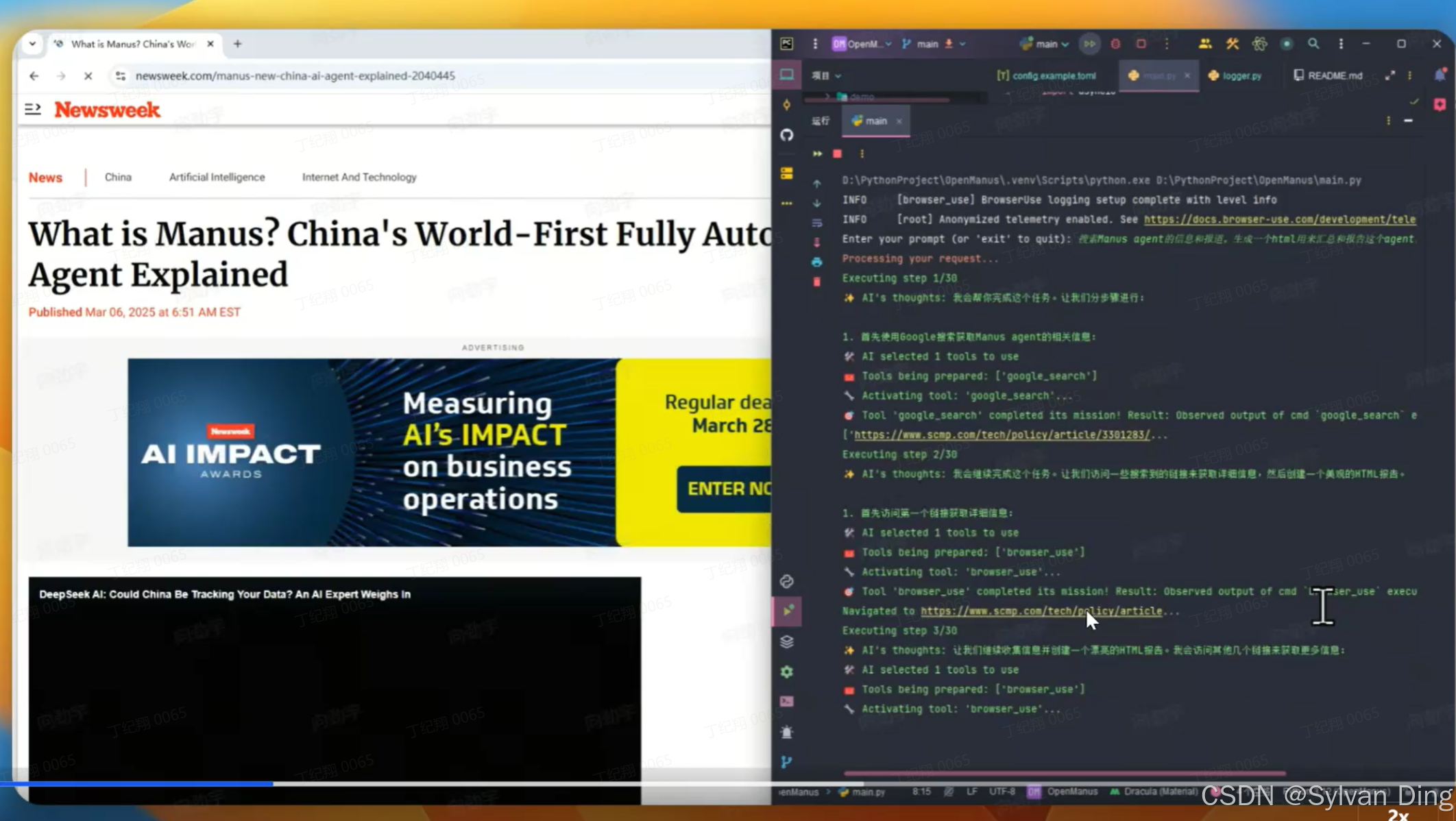Open the Python Packages tool window
1456x821 pixels.
[787, 641]
